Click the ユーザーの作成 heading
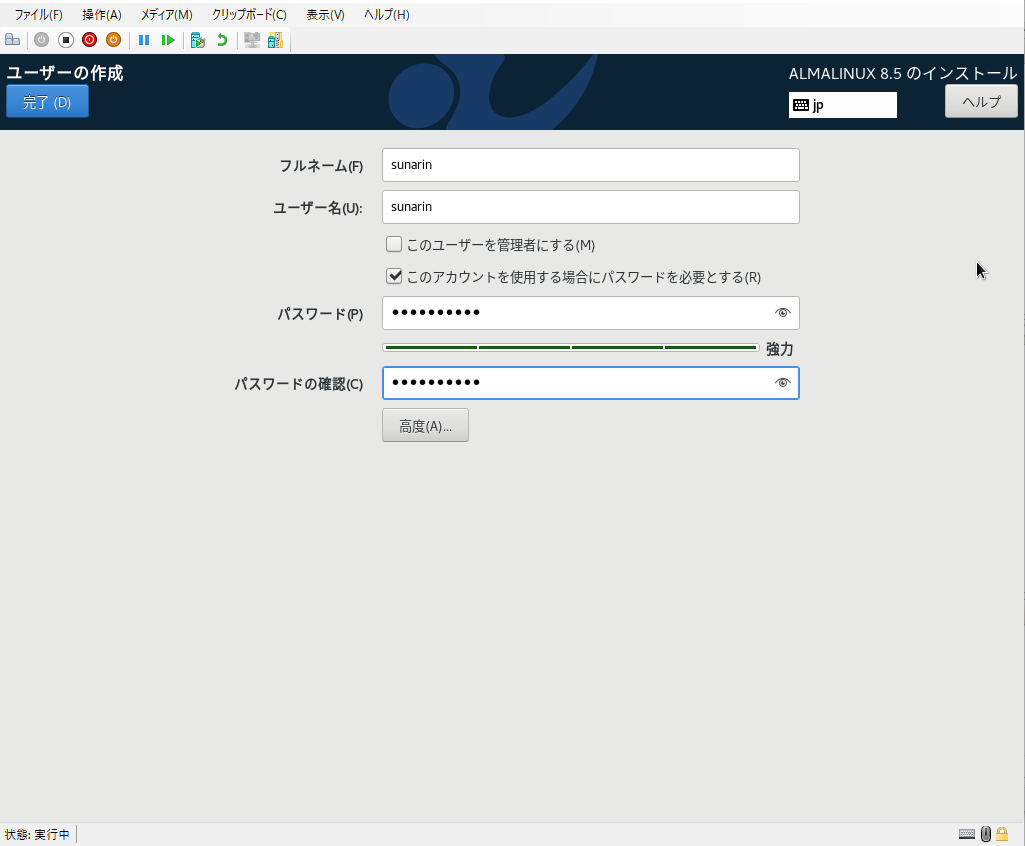 click(x=65, y=73)
